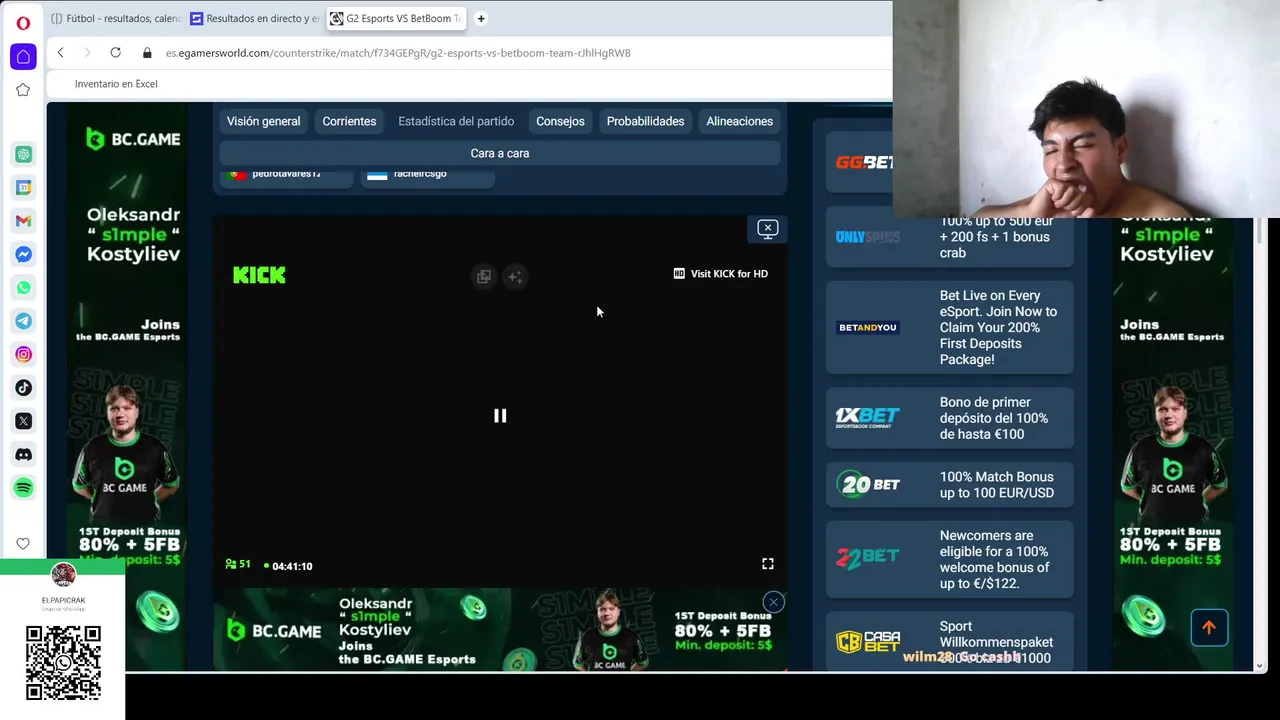Screen dimensions: 1280x720
Task: Click the address bar URL
Action: (398, 53)
